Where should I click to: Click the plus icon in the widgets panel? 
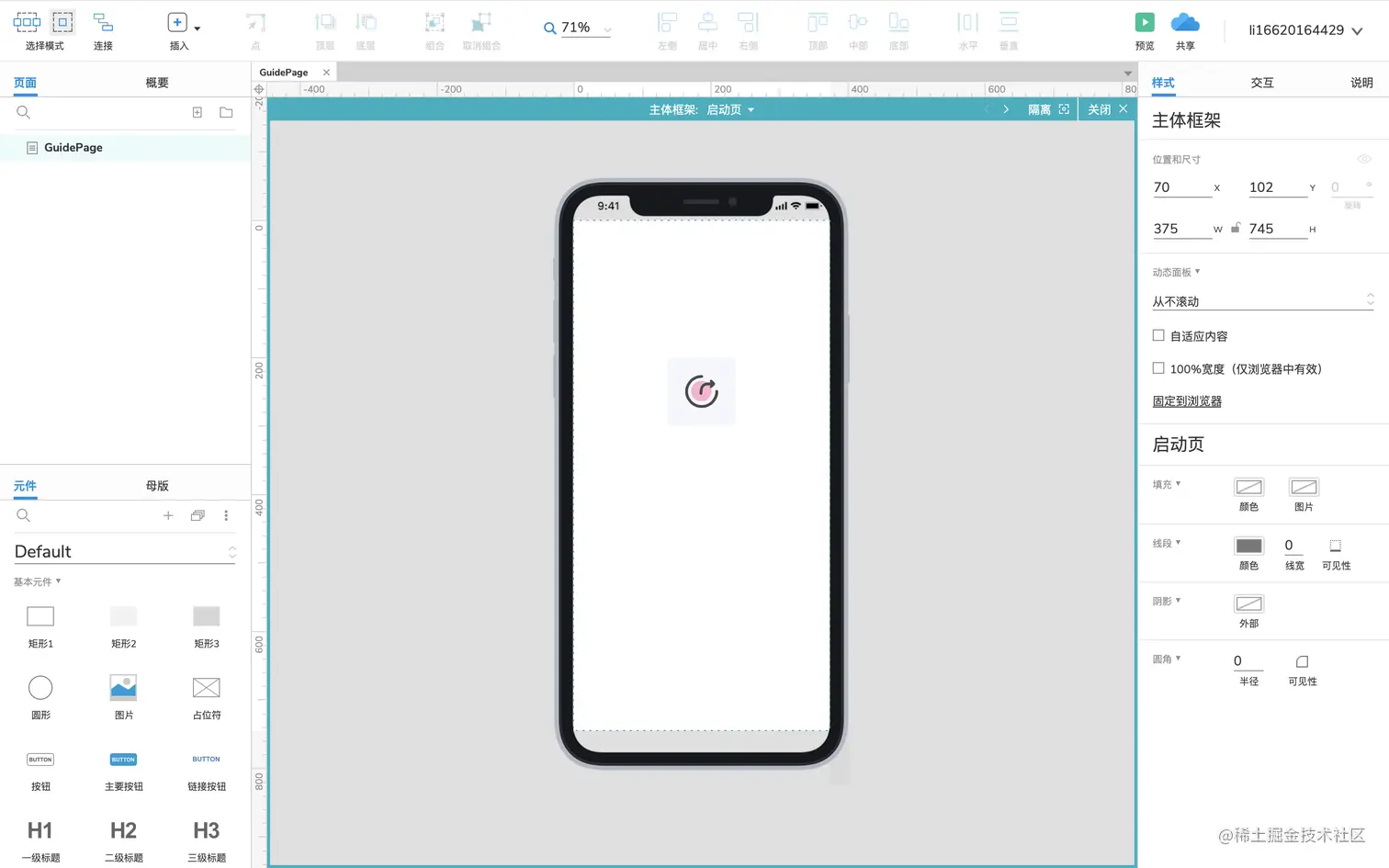click(168, 515)
